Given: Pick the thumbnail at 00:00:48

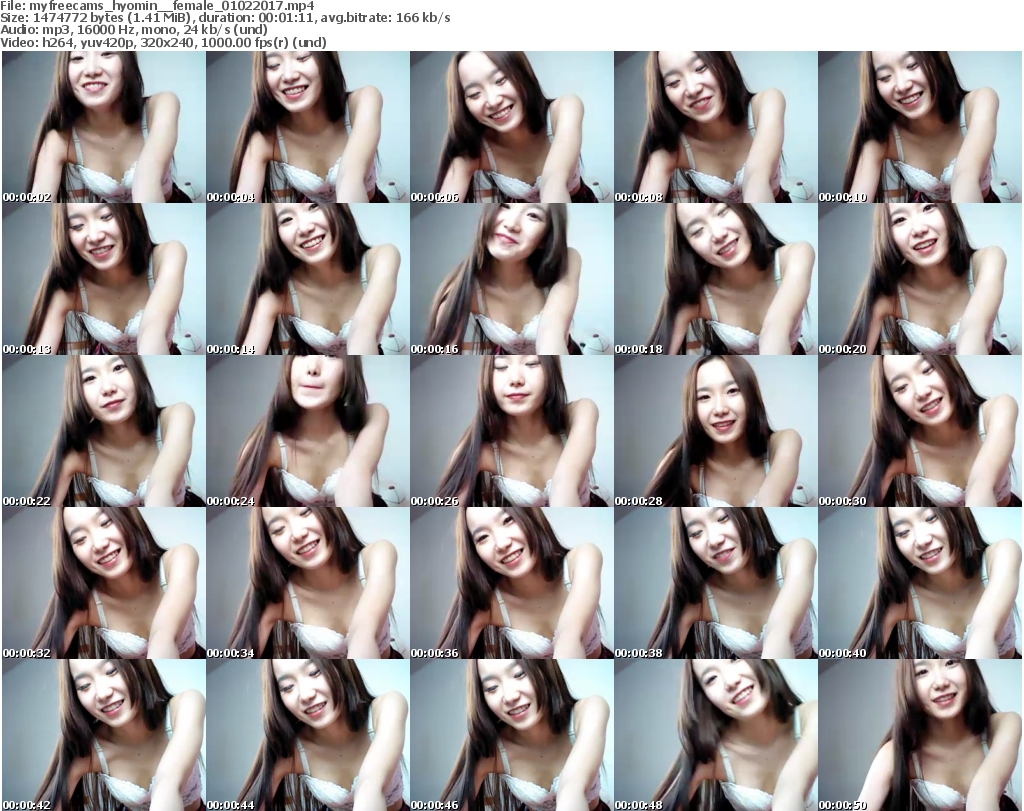Looking at the screenshot, I should point(715,735).
